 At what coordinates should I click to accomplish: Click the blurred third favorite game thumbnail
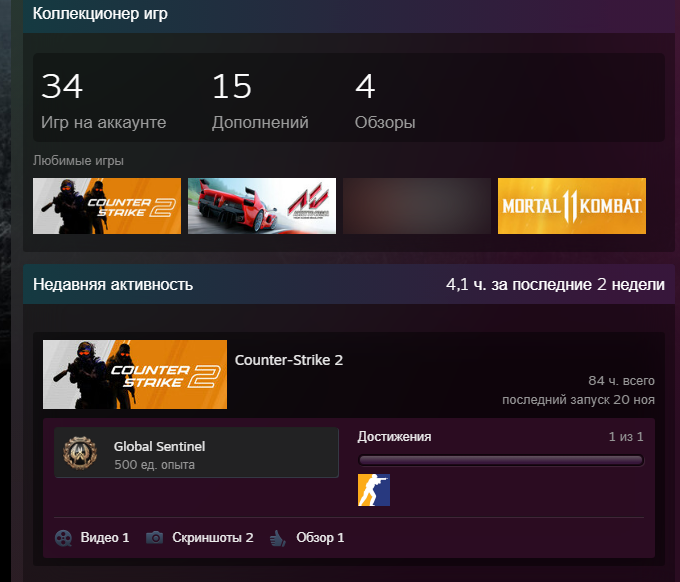point(417,206)
